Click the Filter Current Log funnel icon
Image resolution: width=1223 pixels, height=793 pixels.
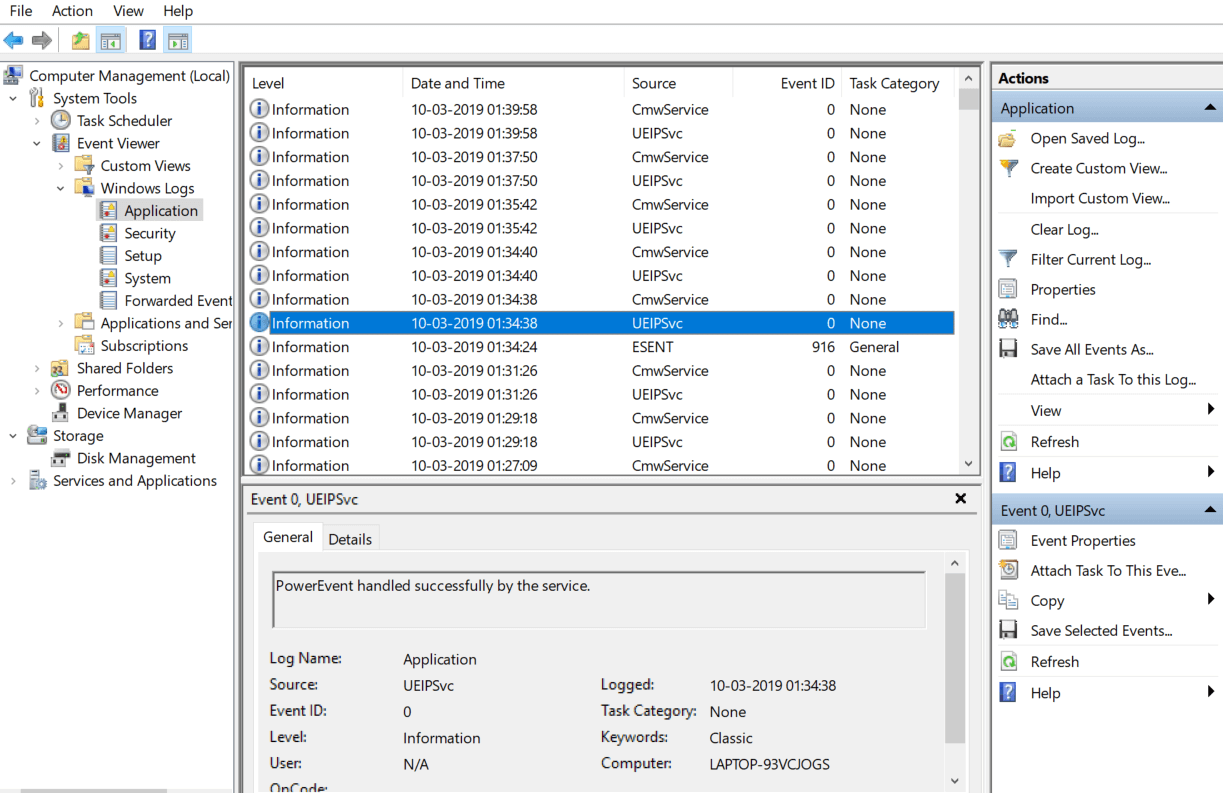click(x=1008, y=259)
